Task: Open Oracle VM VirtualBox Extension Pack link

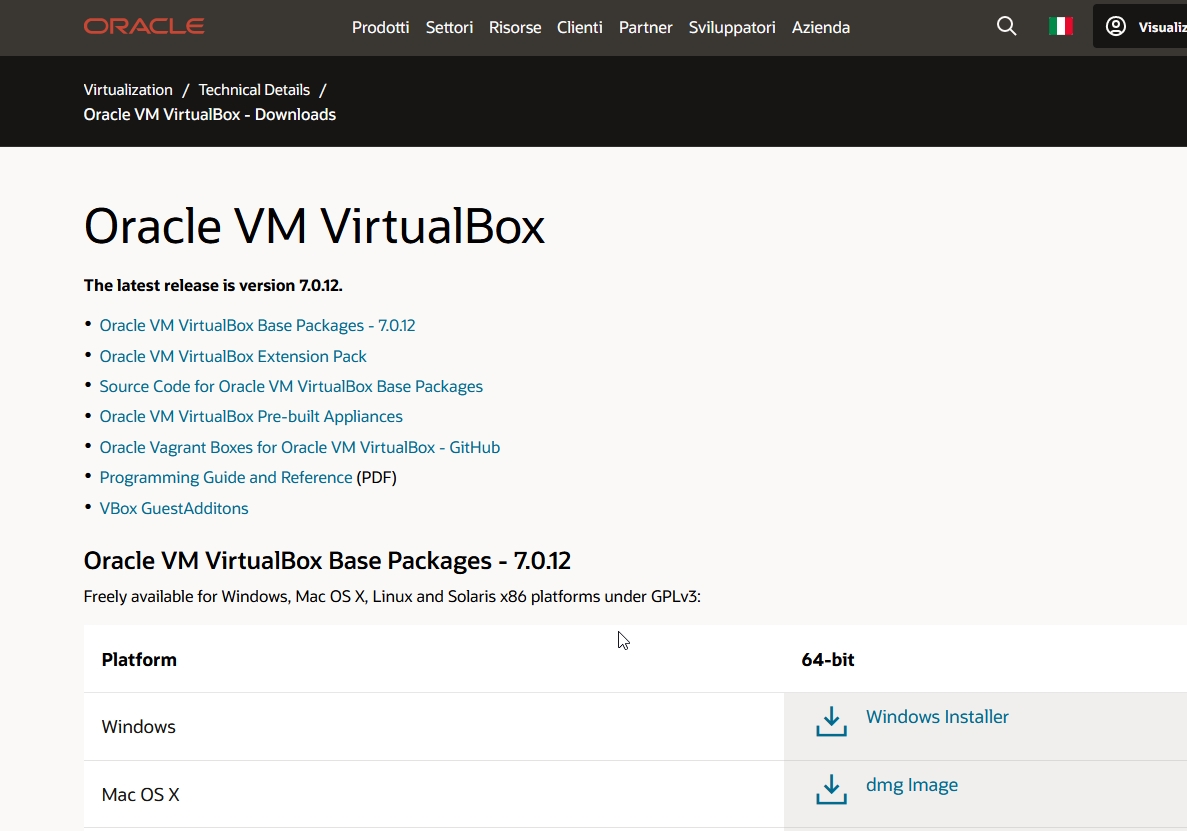Action: (233, 356)
